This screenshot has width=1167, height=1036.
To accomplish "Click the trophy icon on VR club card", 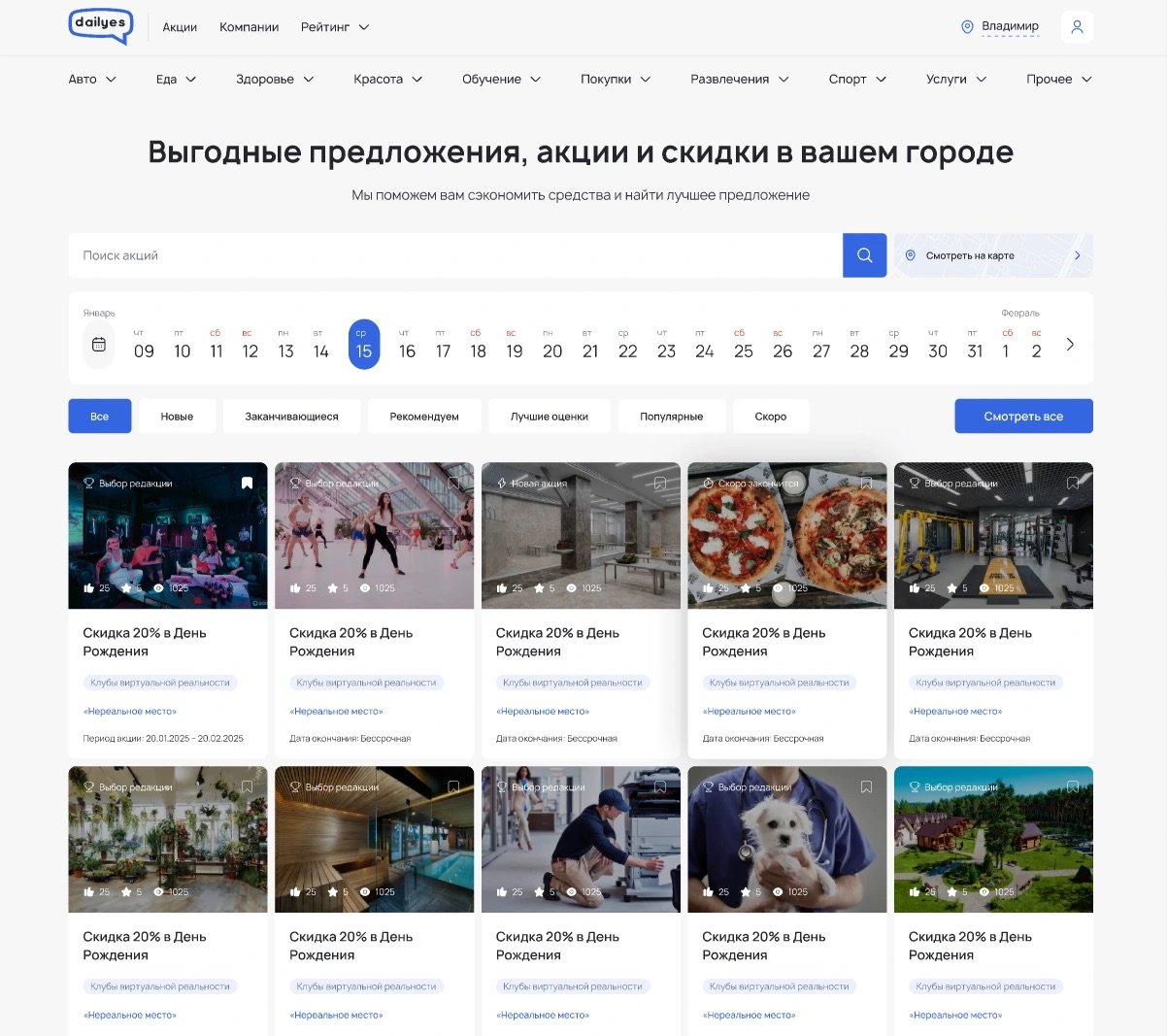I will (x=89, y=484).
